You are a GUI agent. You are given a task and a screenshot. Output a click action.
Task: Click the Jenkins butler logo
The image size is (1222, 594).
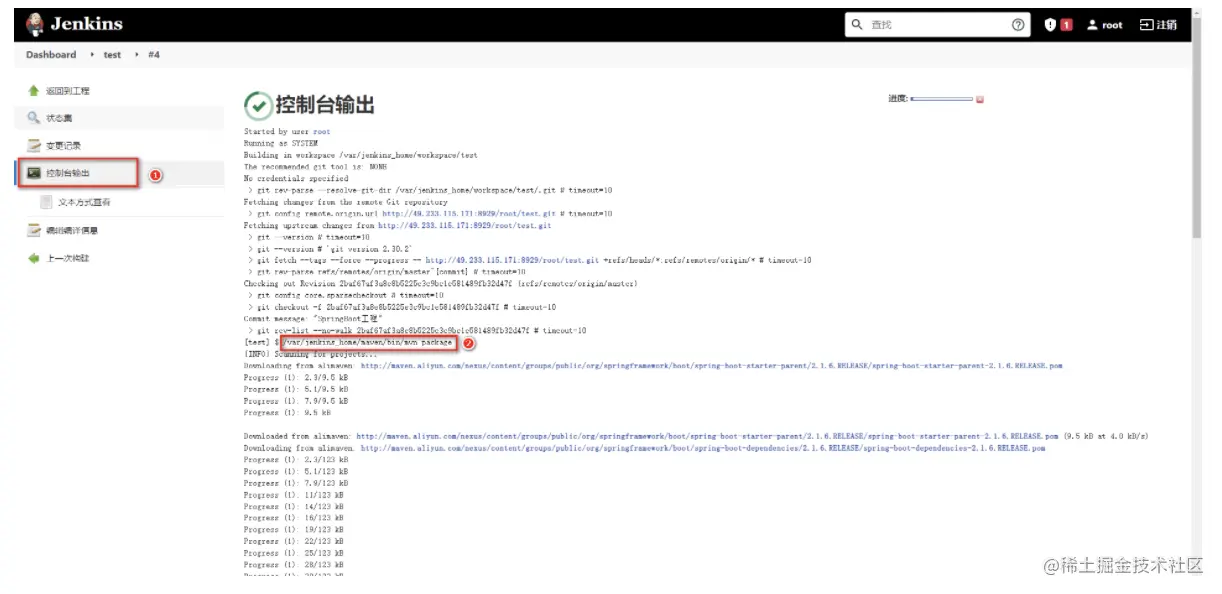35,24
